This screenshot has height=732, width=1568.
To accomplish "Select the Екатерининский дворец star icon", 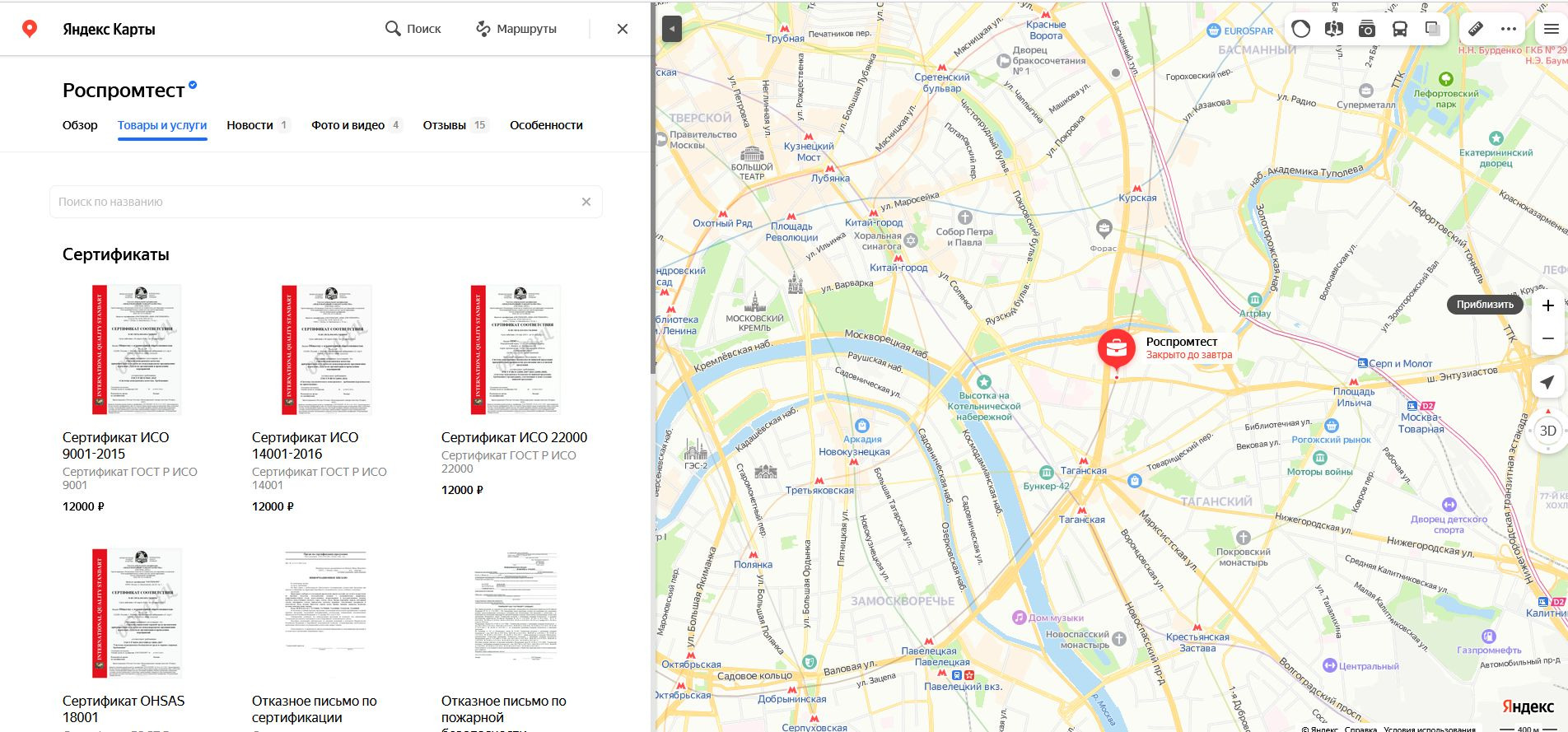I will point(1496,138).
